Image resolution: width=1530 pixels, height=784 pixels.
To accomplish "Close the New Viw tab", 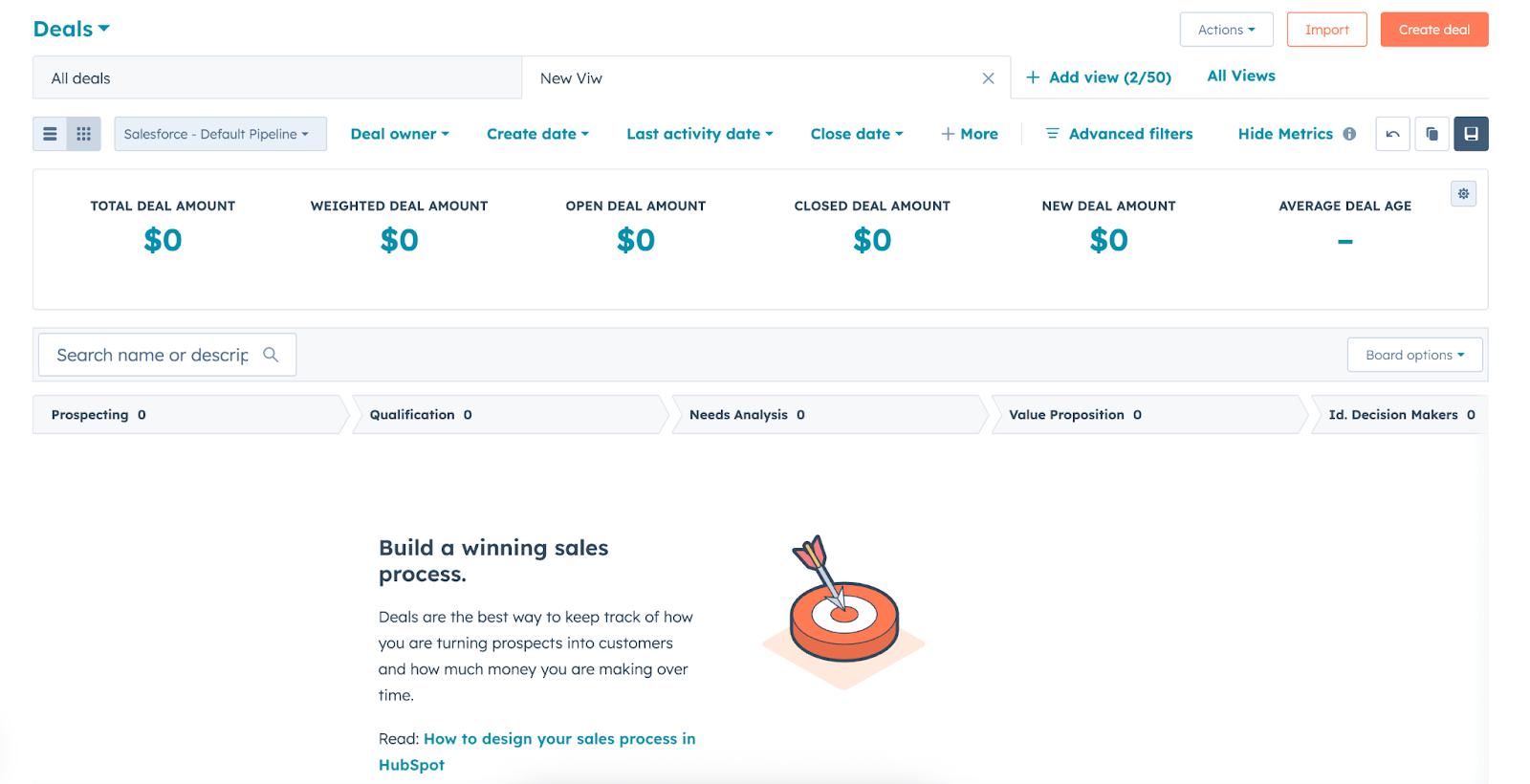I will [x=988, y=78].
